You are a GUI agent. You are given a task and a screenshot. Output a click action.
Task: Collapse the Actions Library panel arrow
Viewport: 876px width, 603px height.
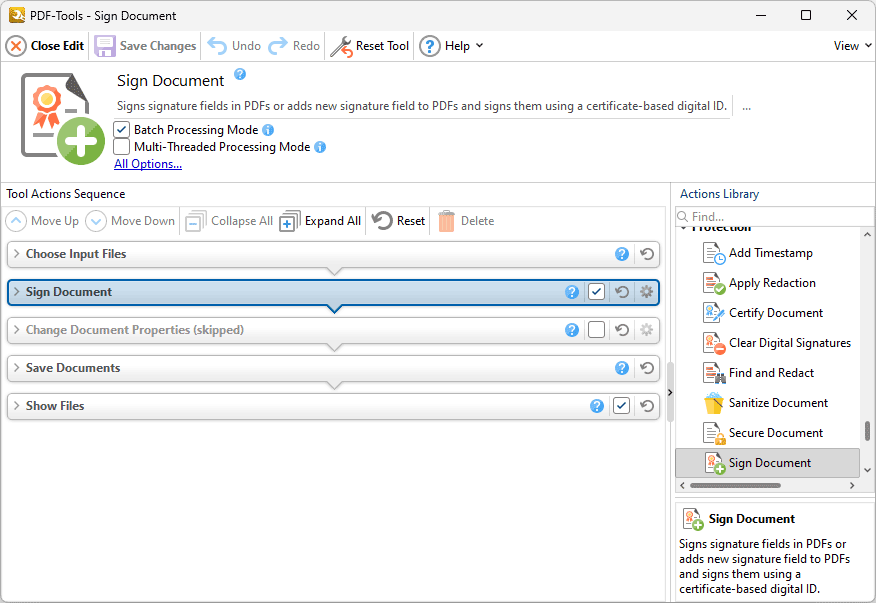(x=670, y=393)
